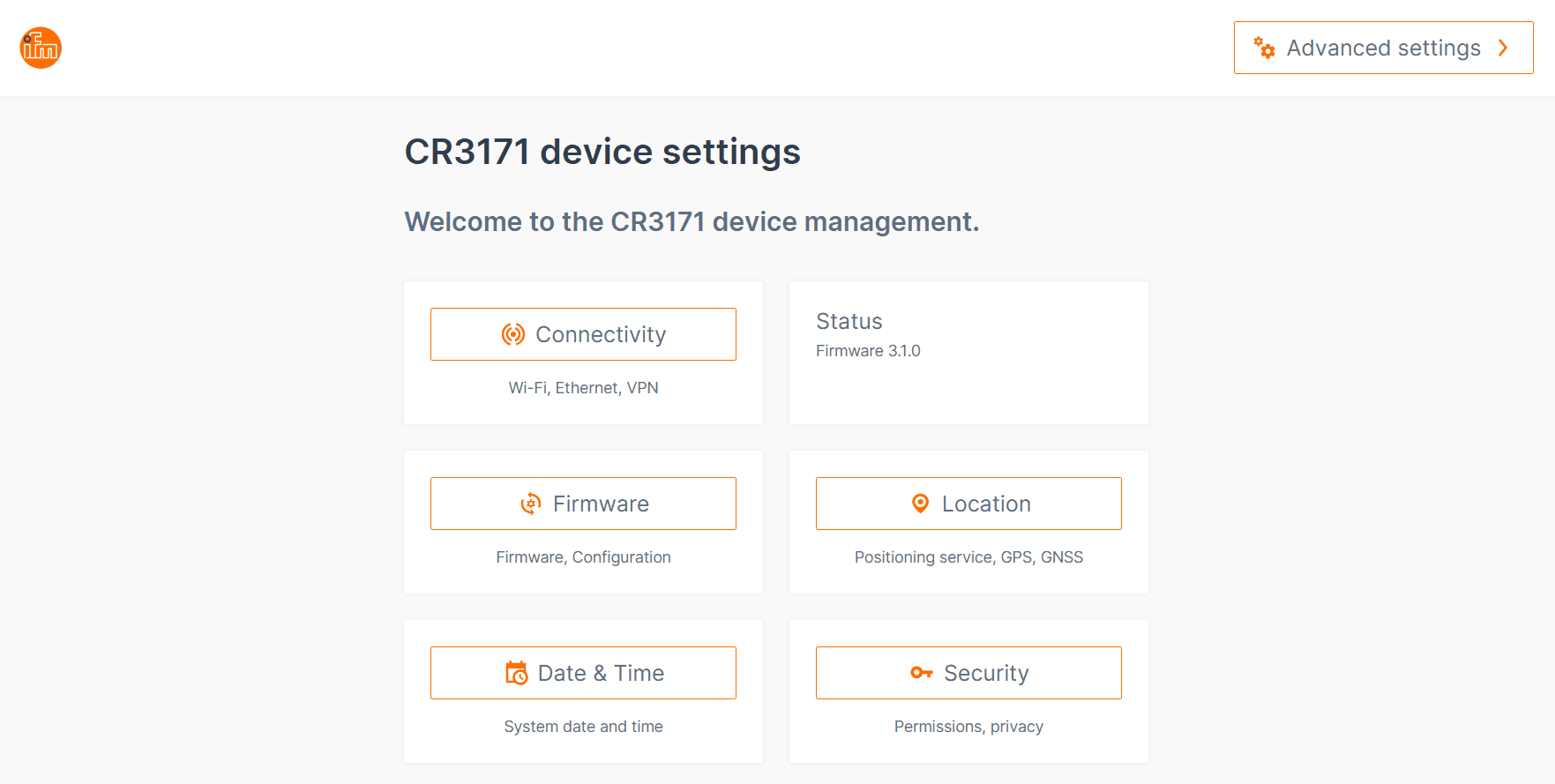Open Connectivity settings
The width and height of the screenshot is (1555, 784).
point(584,334)
